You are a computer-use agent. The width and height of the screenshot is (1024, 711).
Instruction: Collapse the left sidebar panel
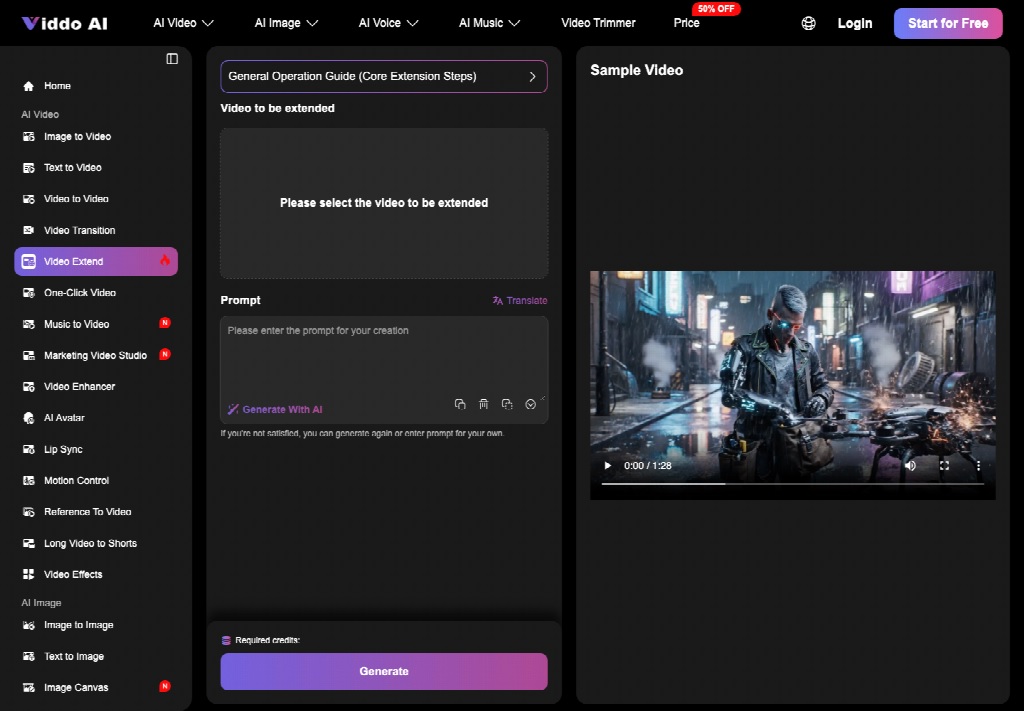click(172, 59)
